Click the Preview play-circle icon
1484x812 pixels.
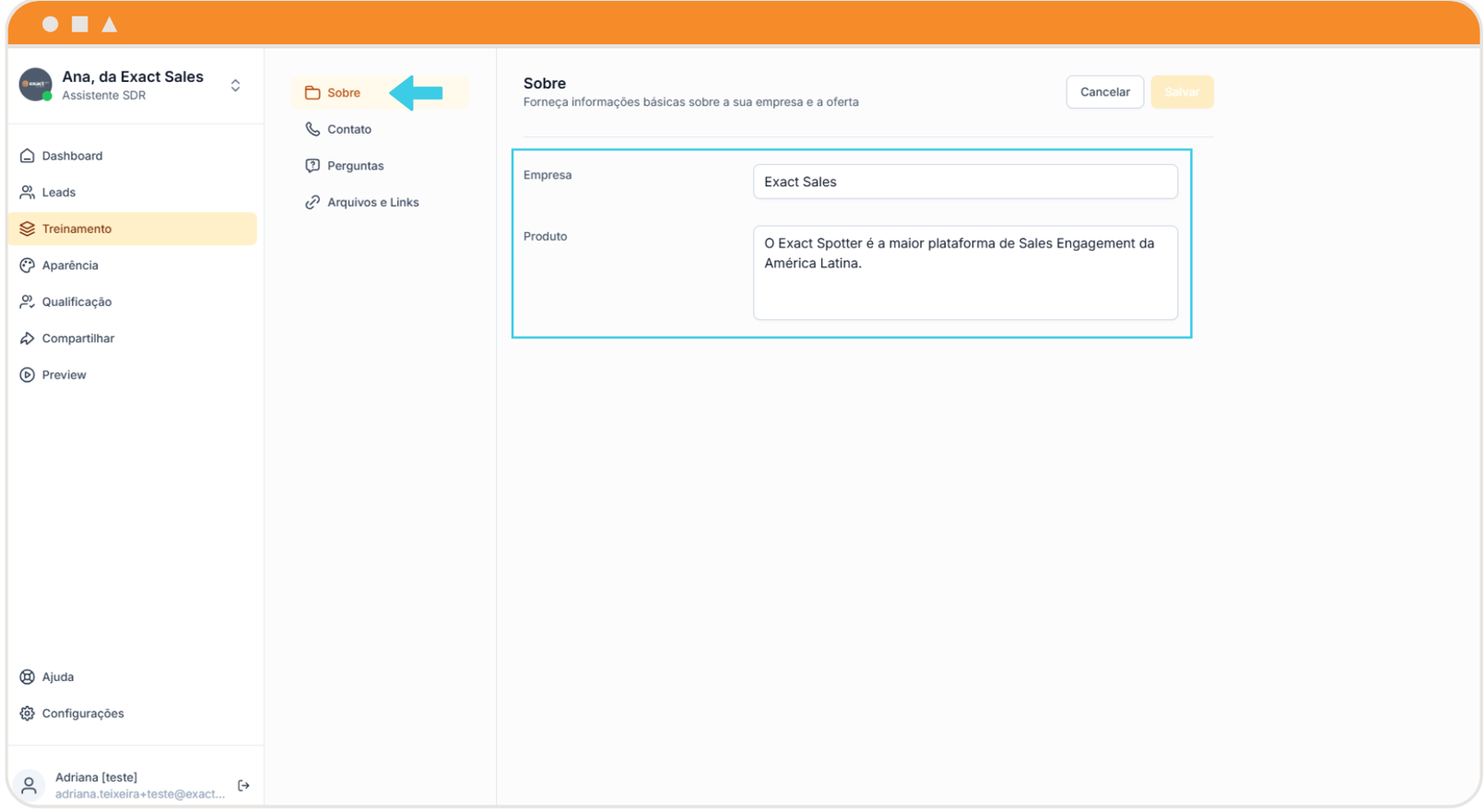[27, 375]
